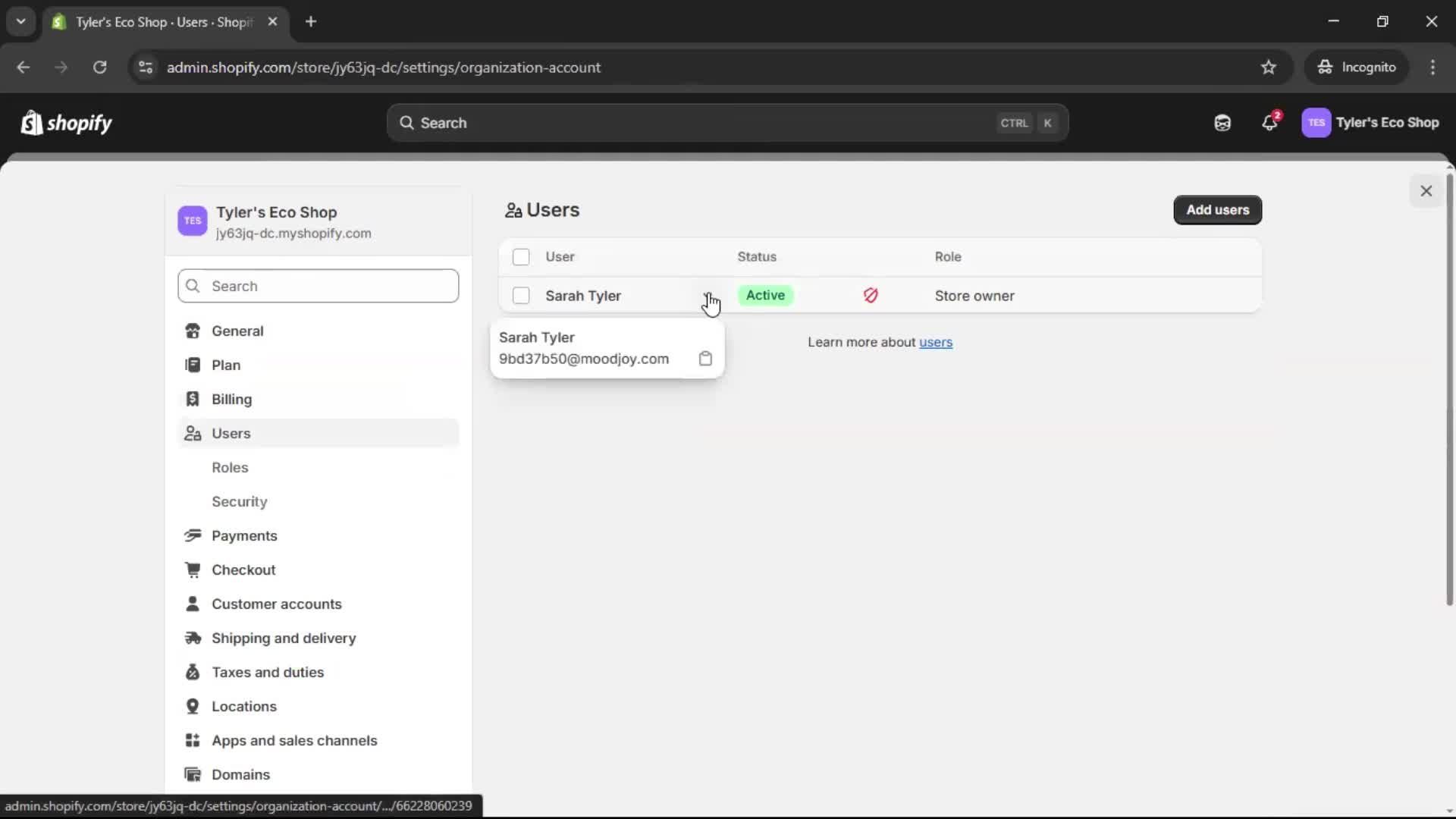Screen dimensions: 1456x819
Task: Select Sarah Tyler's row checkbox
Action: (x=522, y=296)
